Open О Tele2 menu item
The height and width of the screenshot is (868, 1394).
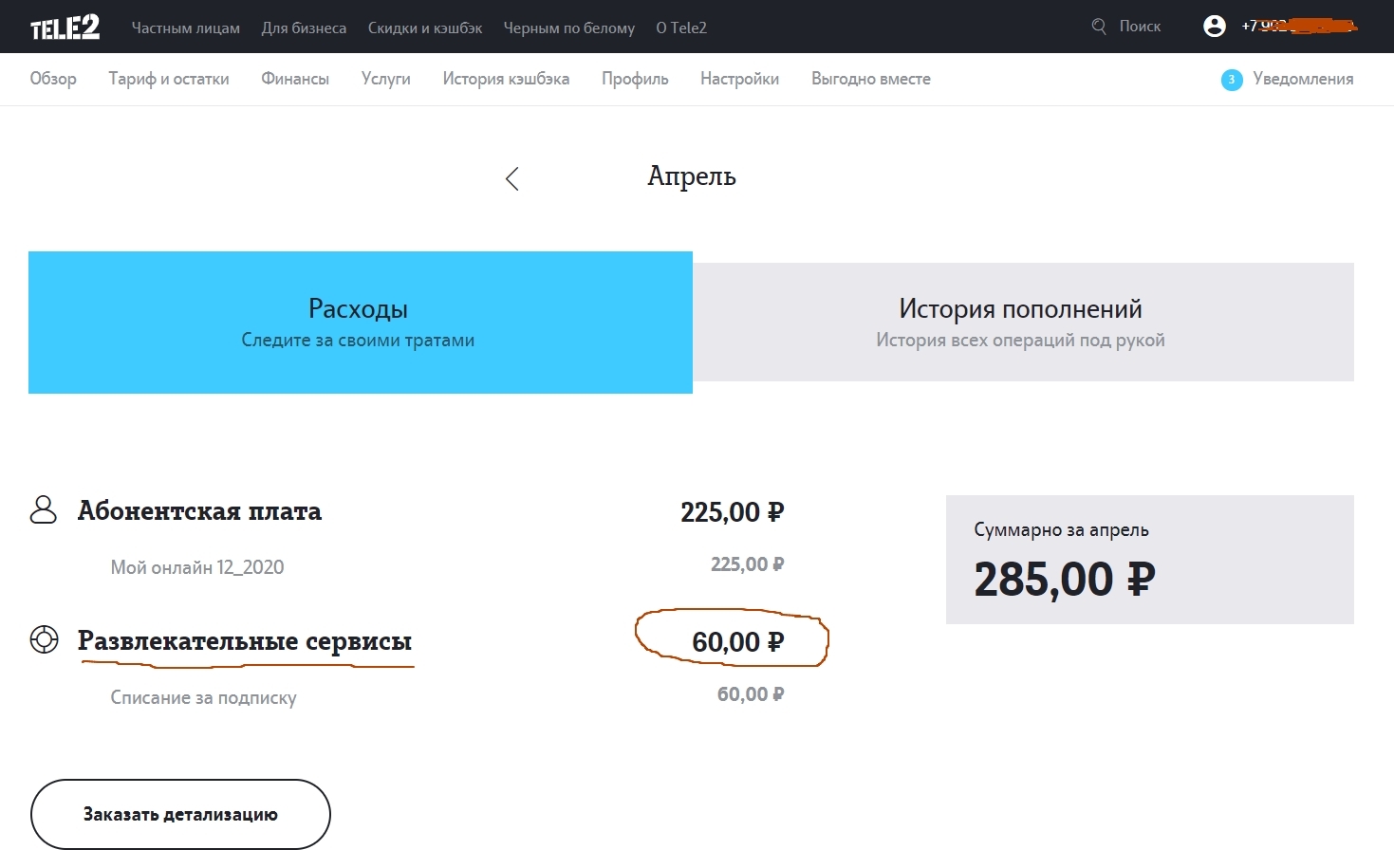click(x=681, y=28)
